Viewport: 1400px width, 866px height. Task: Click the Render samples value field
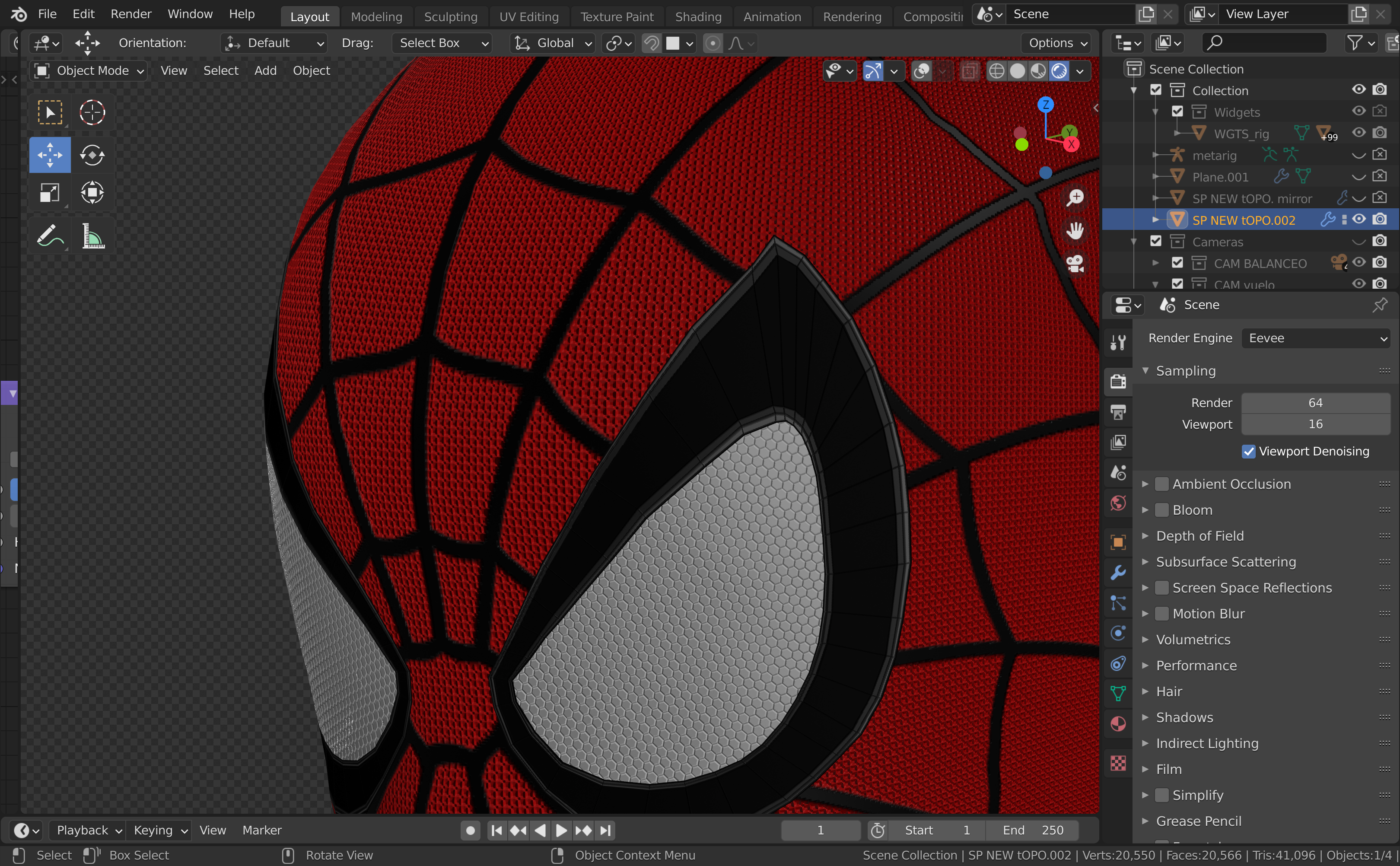(1315, 403)
